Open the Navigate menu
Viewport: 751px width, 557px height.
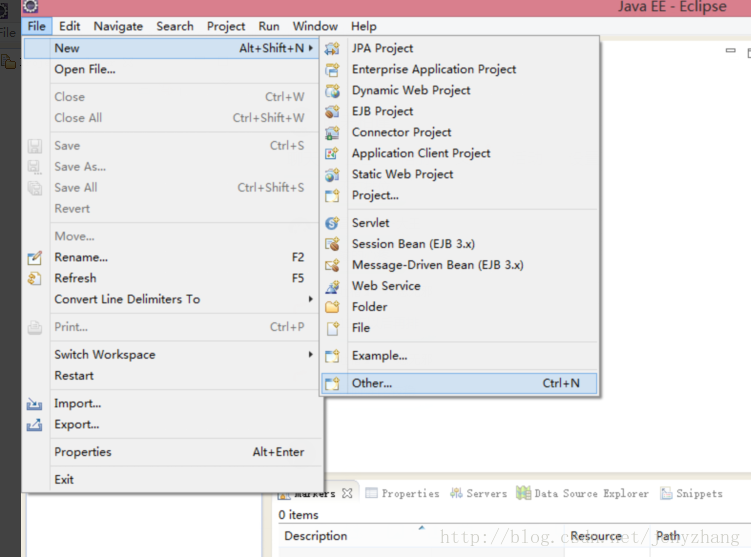[118, 26]
